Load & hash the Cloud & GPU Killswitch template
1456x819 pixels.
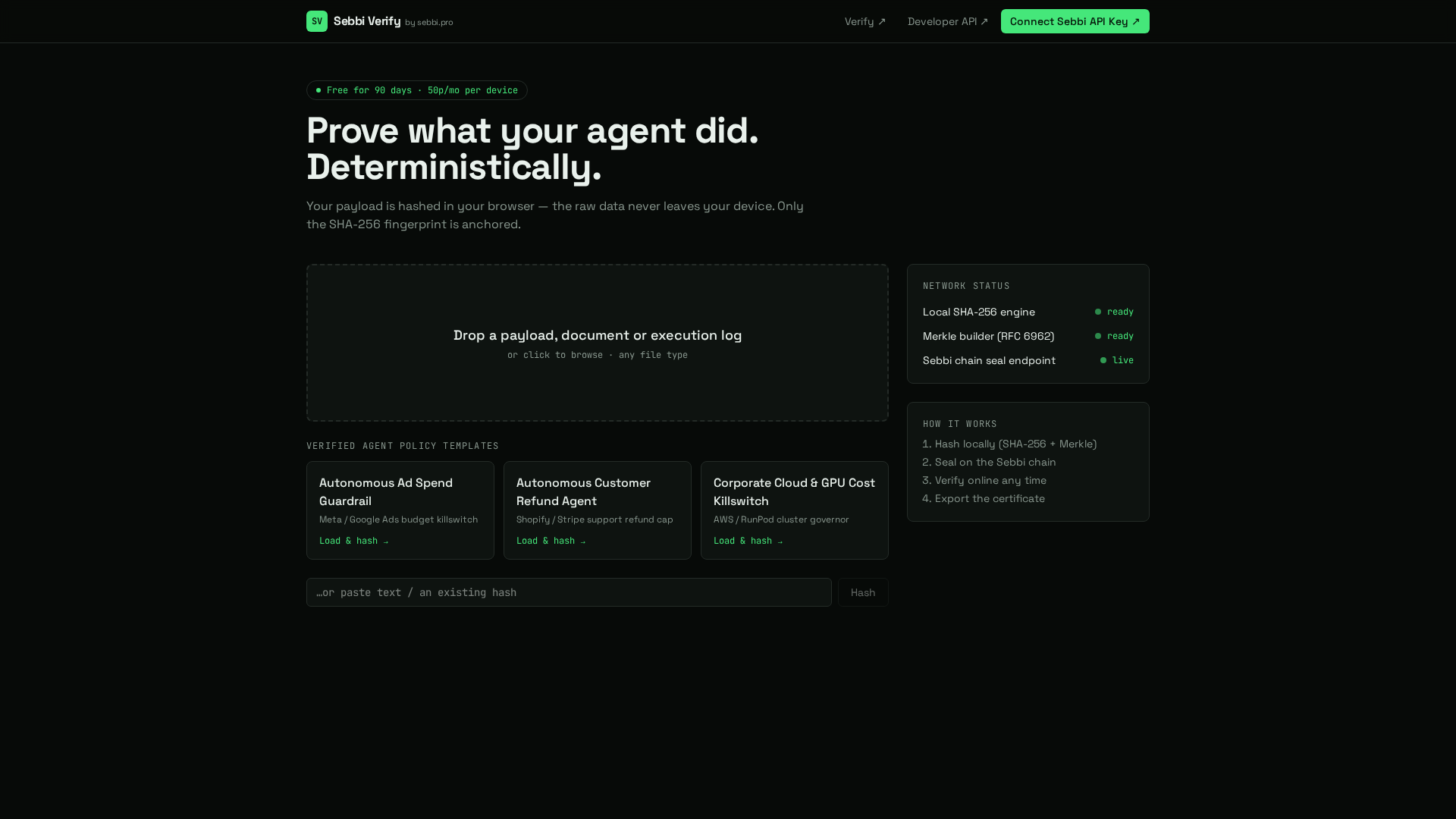(748, 541)
